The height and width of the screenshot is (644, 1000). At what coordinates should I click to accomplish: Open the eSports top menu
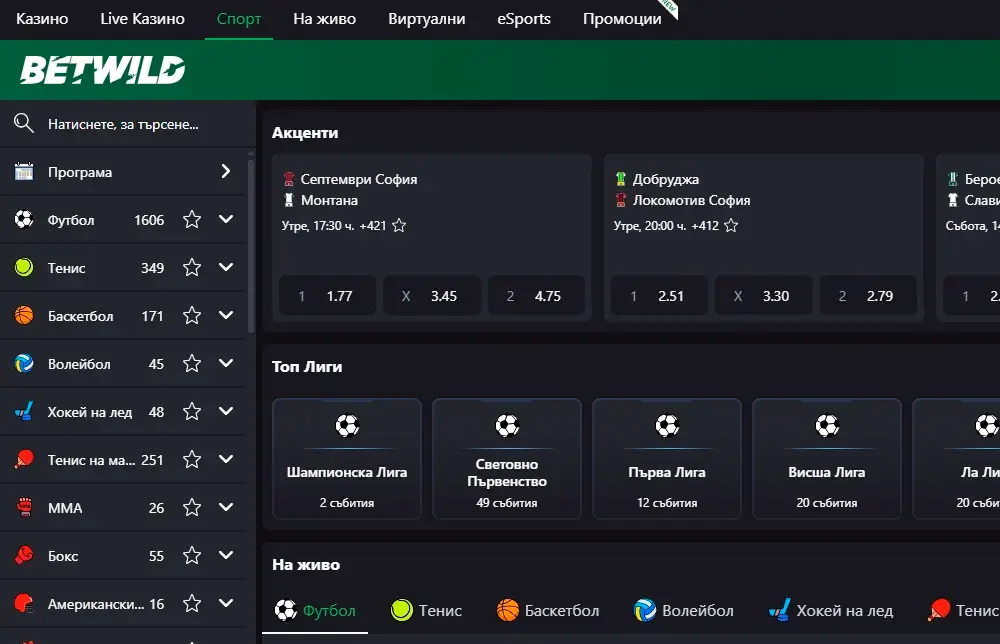tap(524, 18)
